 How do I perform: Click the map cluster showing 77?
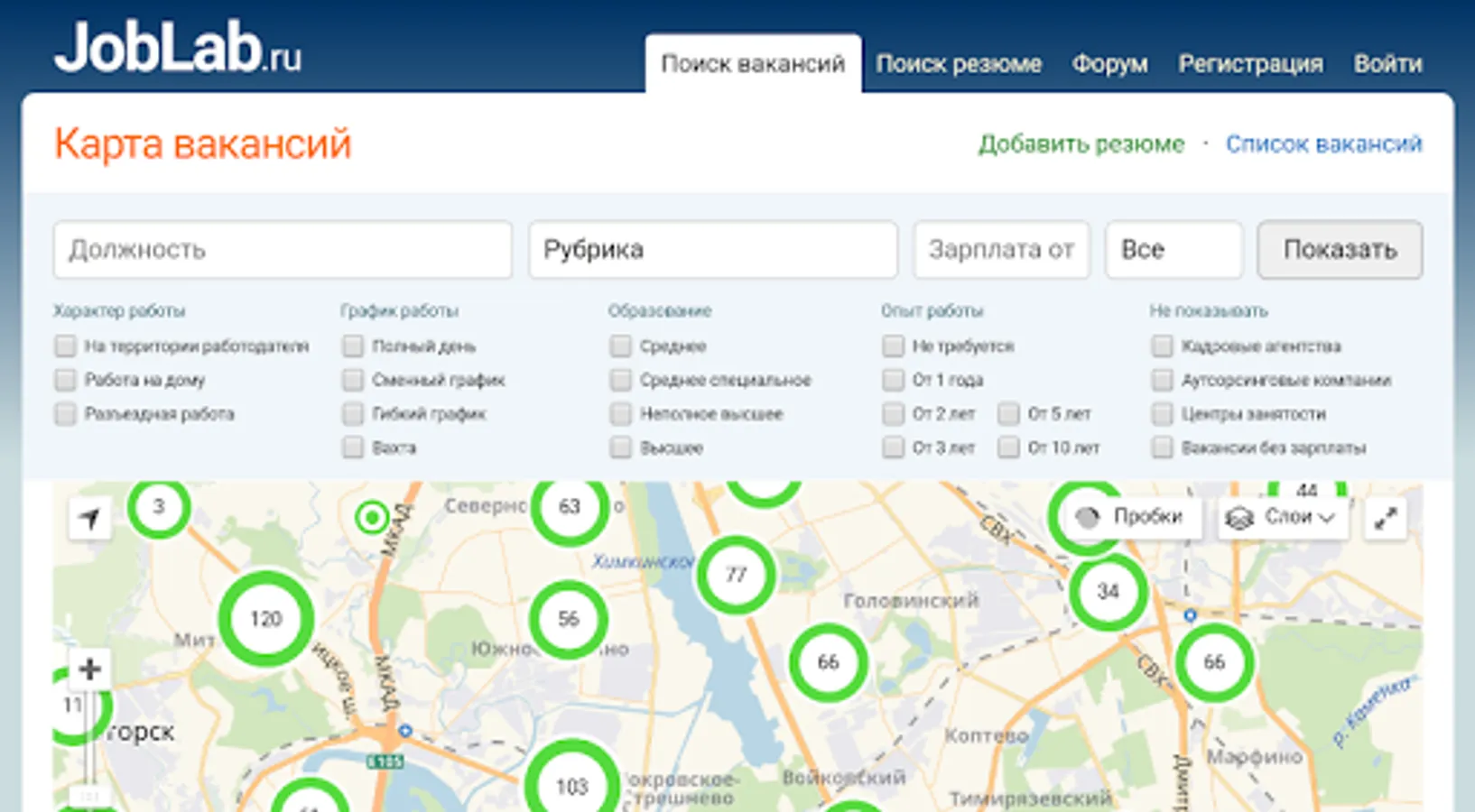pos(736,575)
